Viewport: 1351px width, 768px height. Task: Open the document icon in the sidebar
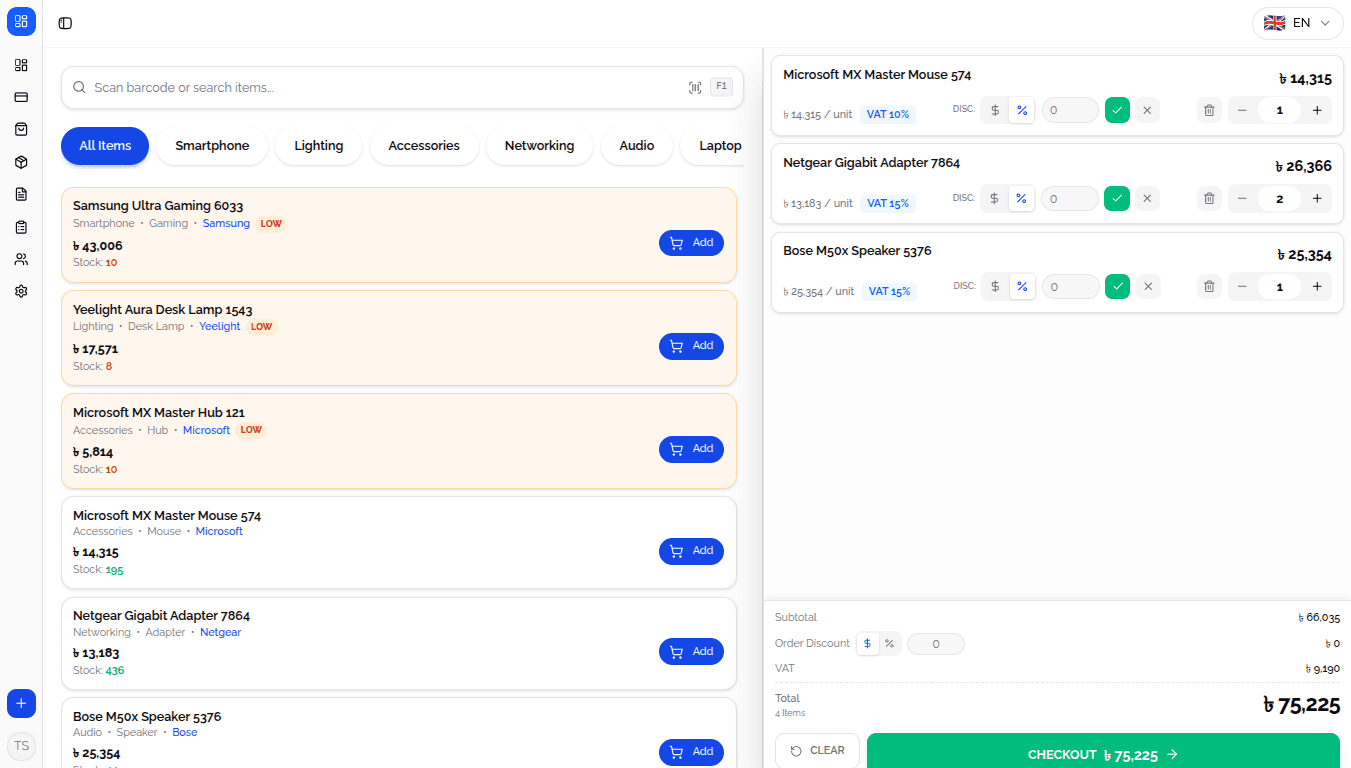(21, 194)
